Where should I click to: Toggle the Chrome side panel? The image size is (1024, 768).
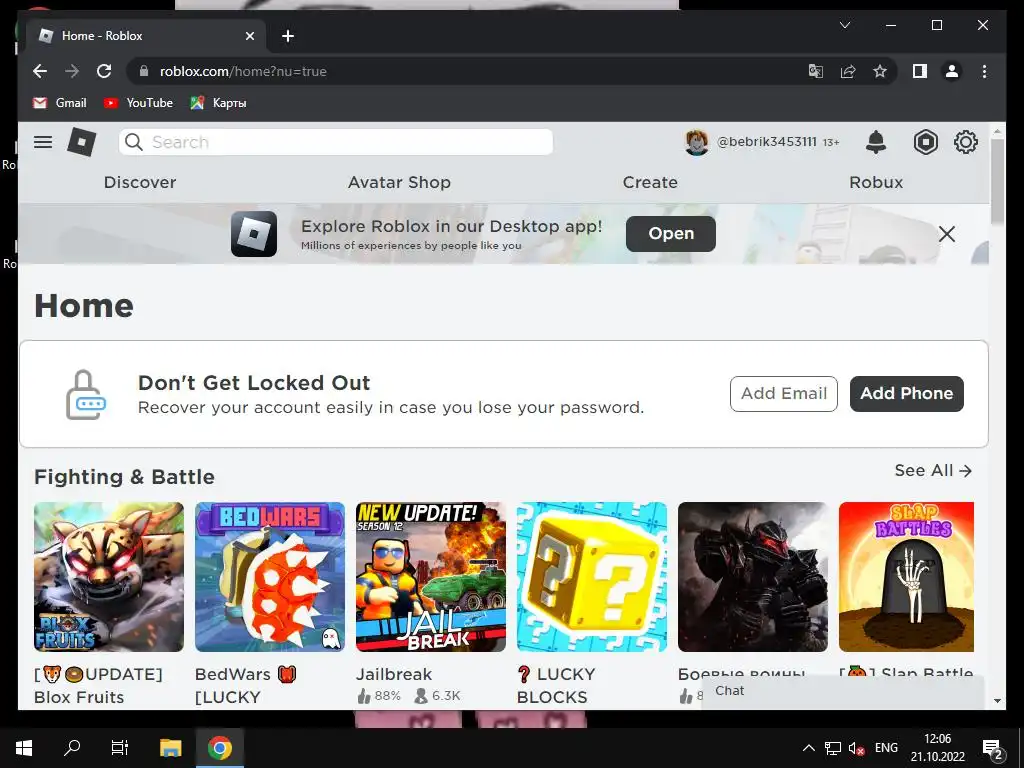pyautogui.click(x=920, y=71)
